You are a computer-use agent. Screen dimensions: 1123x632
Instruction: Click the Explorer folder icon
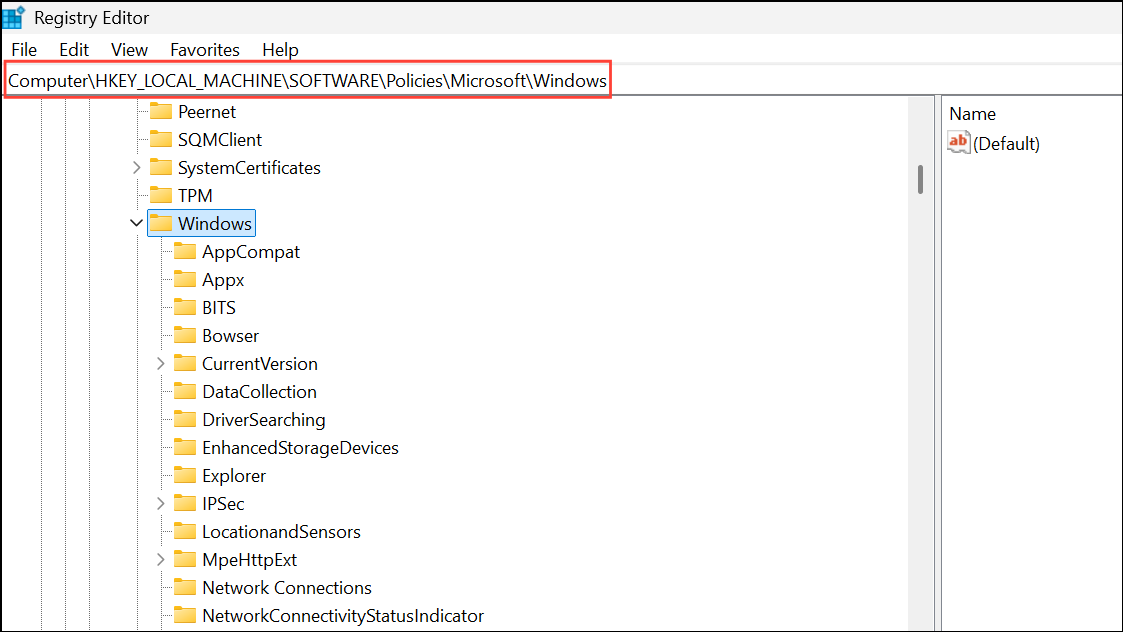pyautogui.click(x=185, y=475)
